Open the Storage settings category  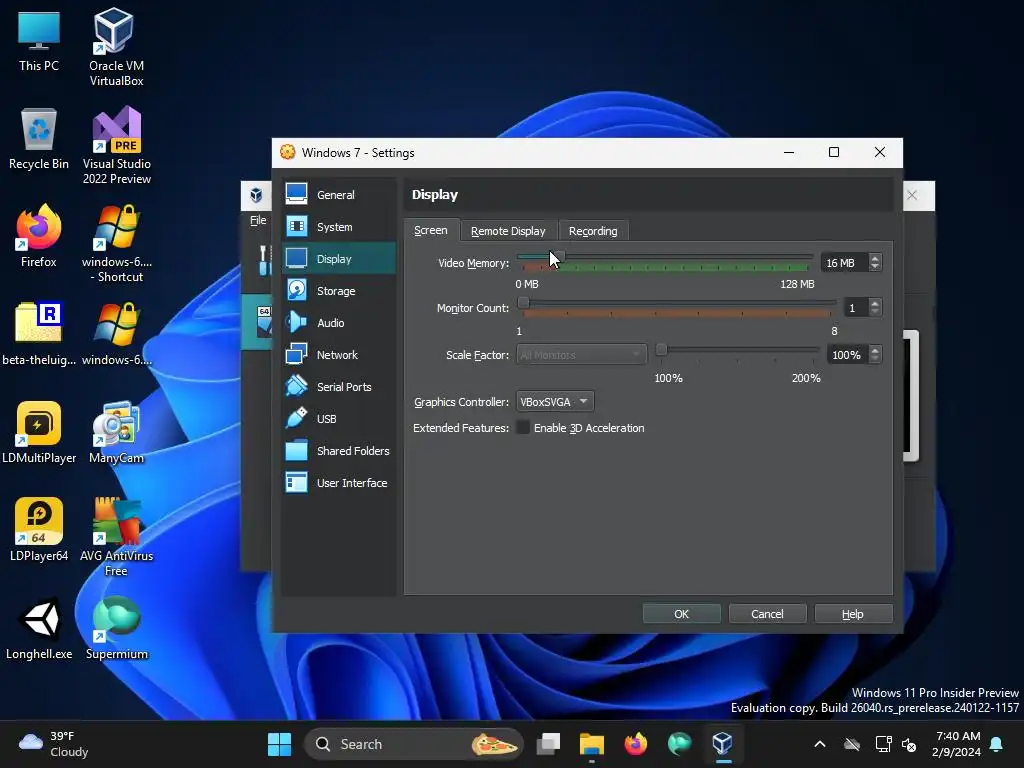coord(338,291)
